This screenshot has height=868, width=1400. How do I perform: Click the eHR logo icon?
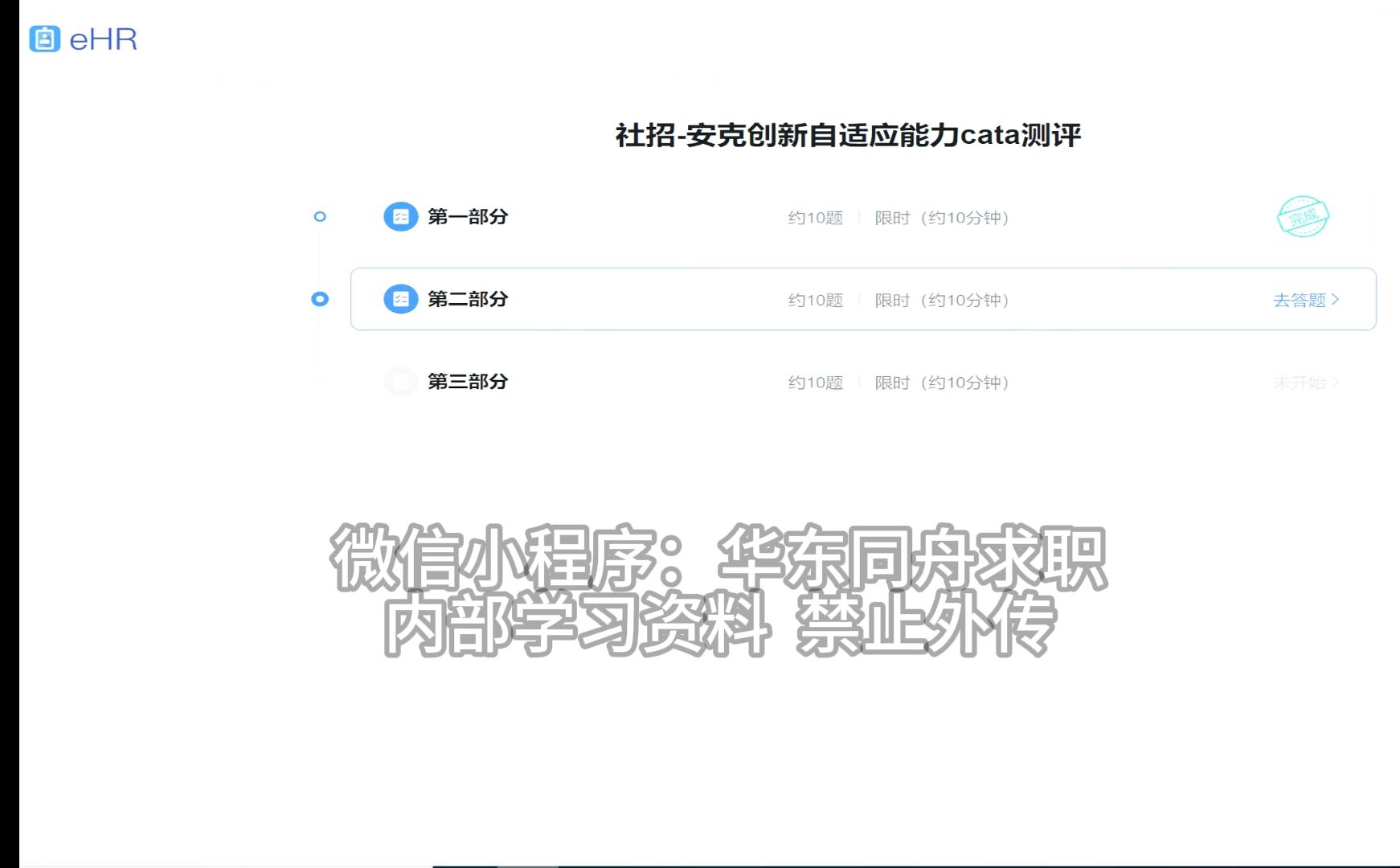[x=44, y=39]
